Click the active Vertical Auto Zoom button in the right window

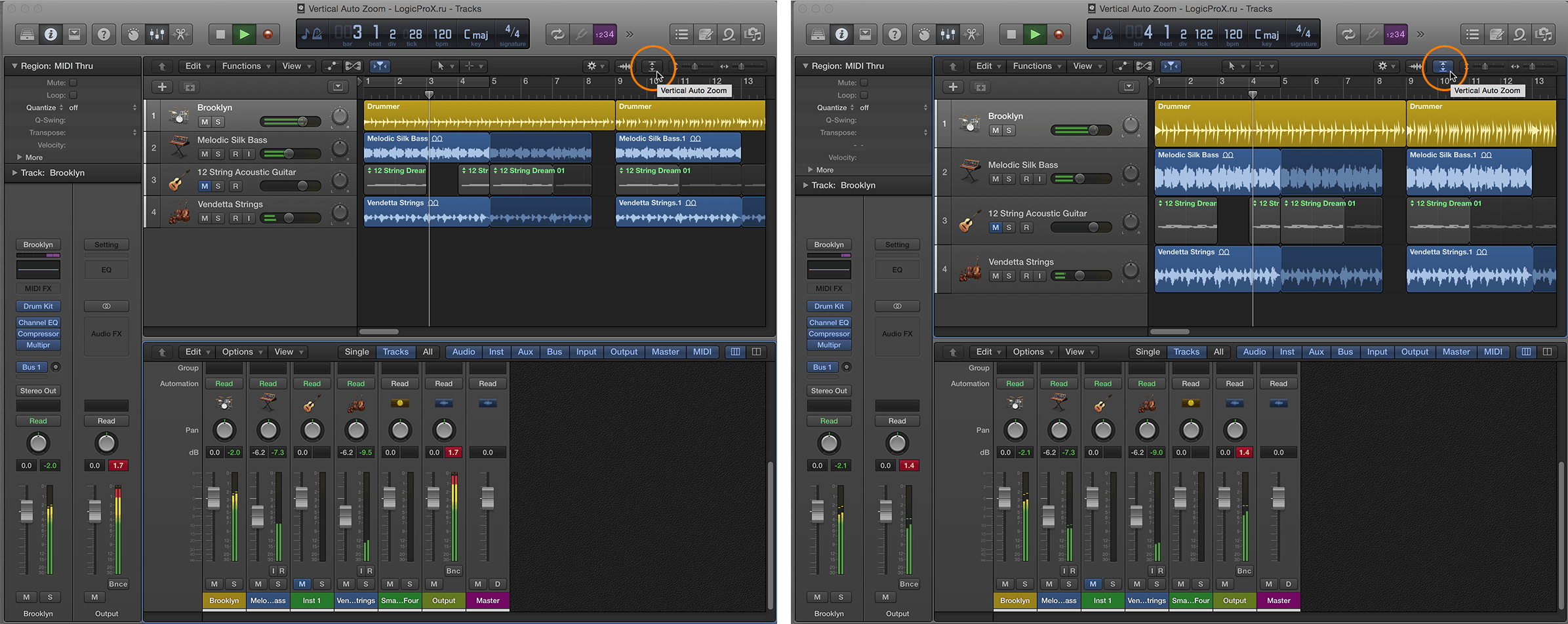tap(1443, 66)
